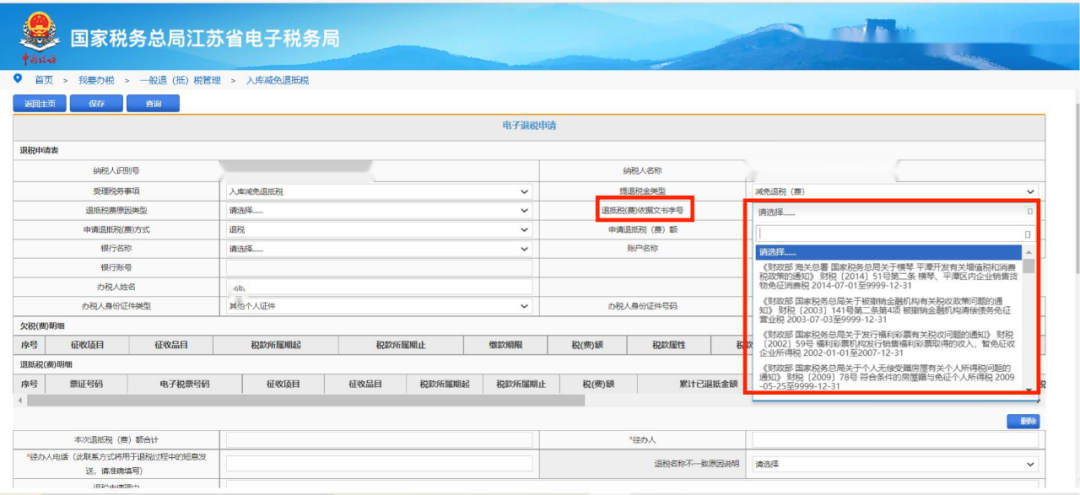Screen dimensions: 1080x495
Task: Click the 账户名称 label
Action: (643, 249)
